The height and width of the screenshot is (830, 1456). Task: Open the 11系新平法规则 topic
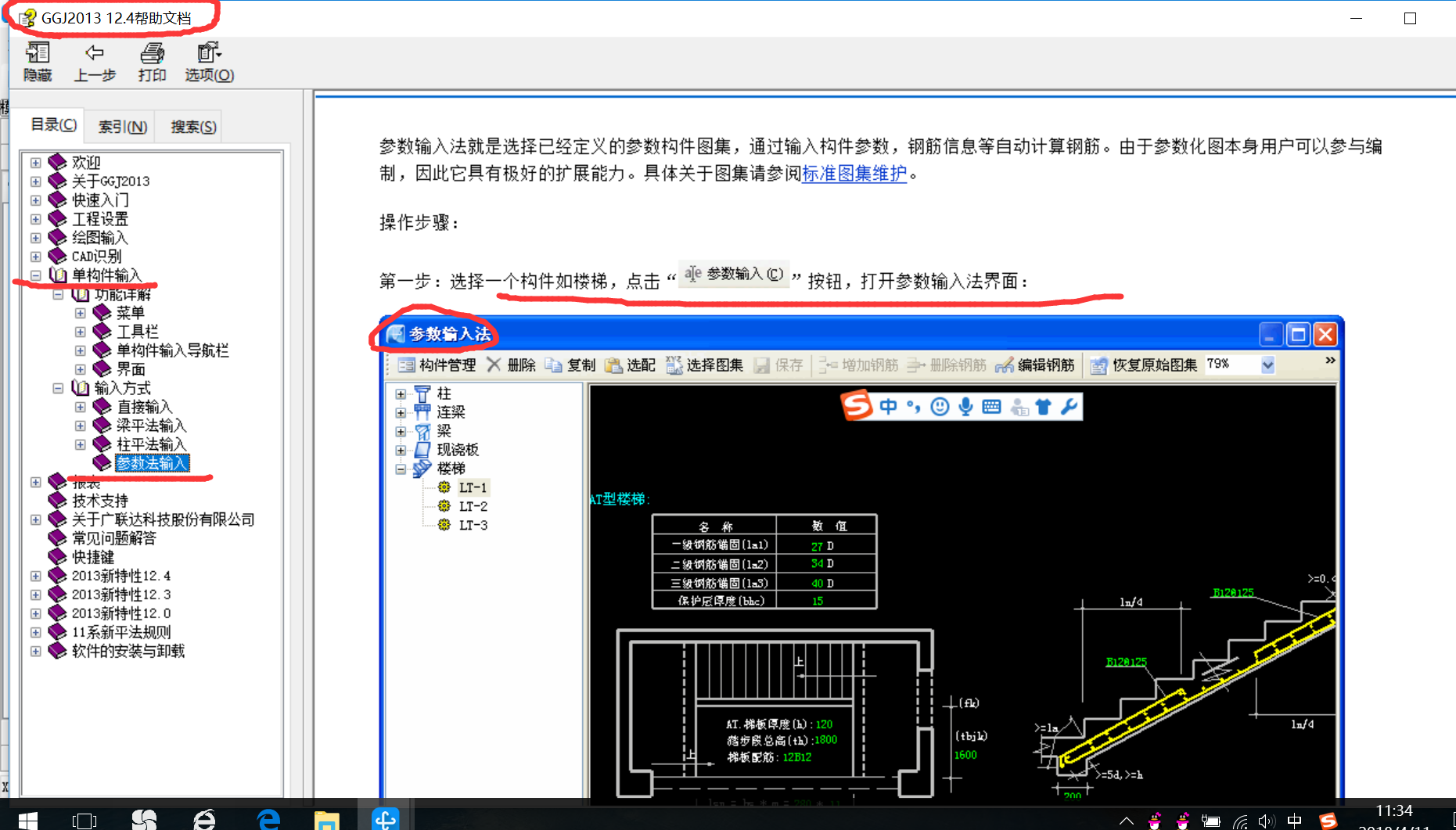121,632
